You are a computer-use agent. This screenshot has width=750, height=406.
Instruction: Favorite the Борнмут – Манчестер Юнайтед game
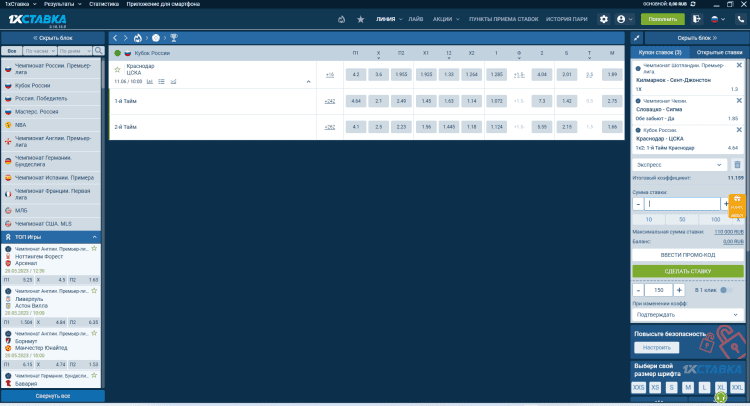tap(94, 333)
